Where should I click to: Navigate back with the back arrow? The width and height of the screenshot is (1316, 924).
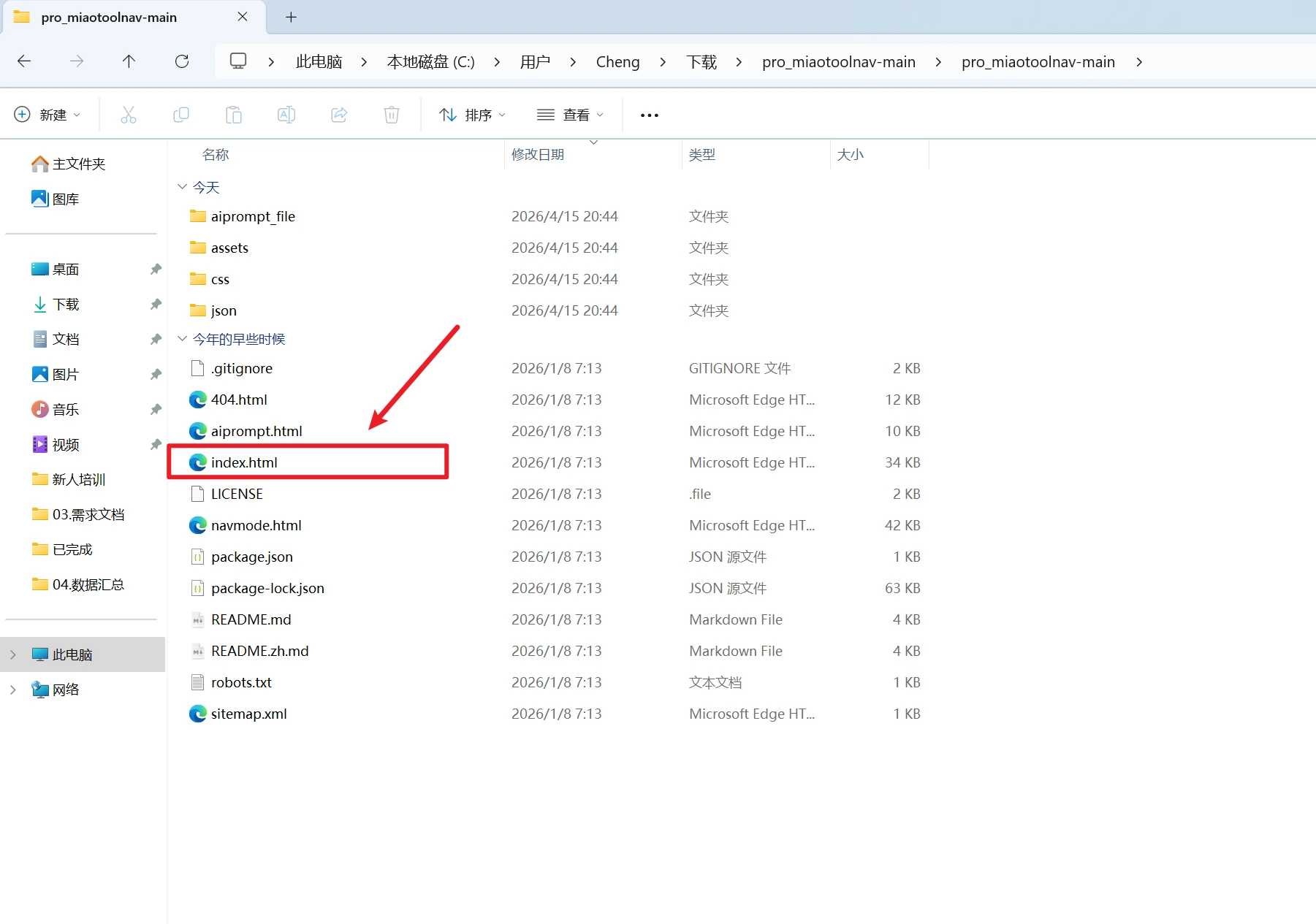tap(24, 61)
